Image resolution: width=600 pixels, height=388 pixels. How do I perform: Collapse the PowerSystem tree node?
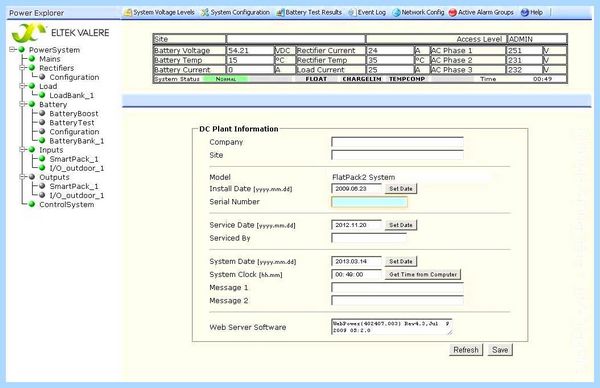(12, 50)
